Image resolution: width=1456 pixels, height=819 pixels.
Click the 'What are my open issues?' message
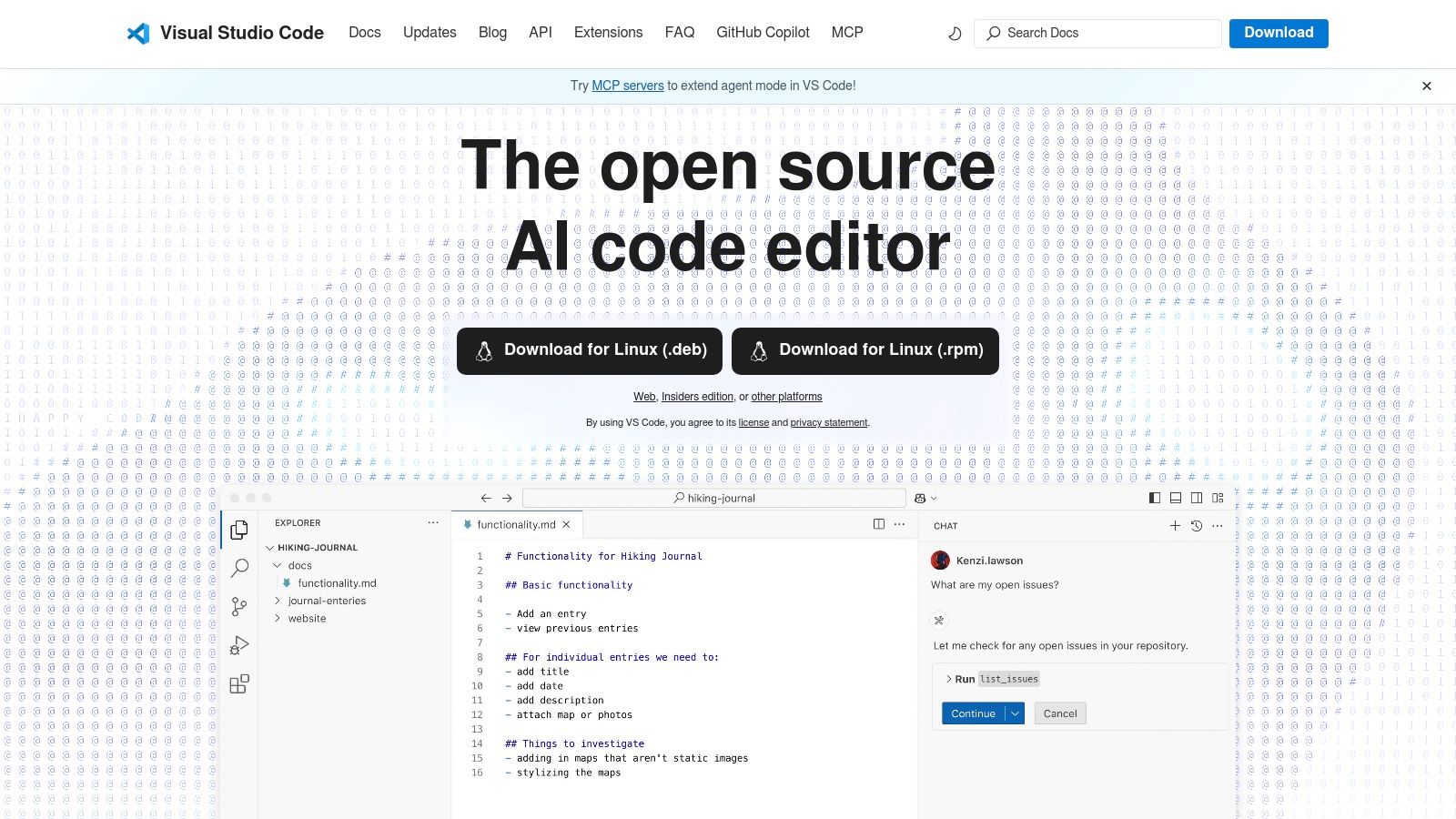click(x=995, y=585)
